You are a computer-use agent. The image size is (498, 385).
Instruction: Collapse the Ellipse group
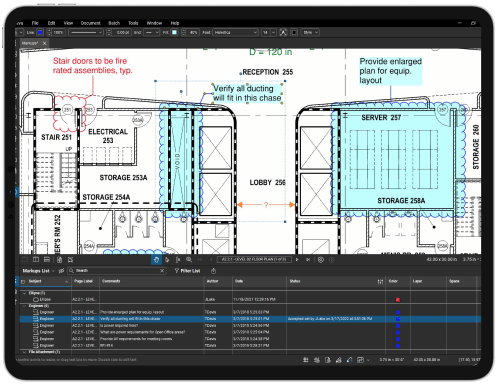[x=24, y=293]
